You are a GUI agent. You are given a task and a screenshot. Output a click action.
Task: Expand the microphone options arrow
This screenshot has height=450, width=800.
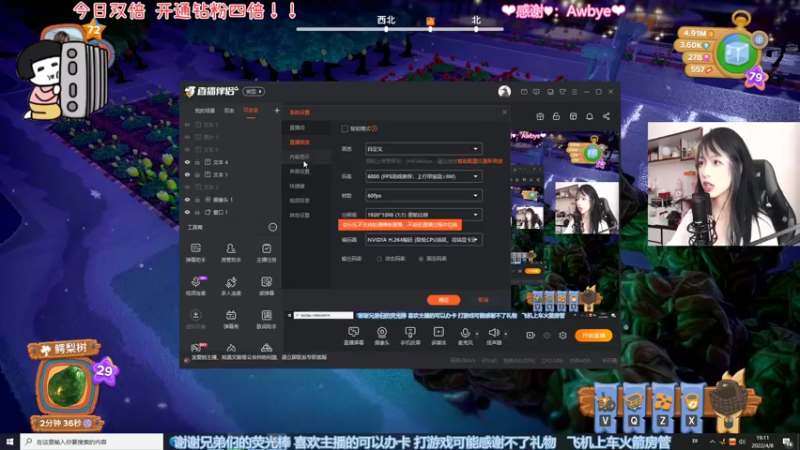(x=477, y=334)
